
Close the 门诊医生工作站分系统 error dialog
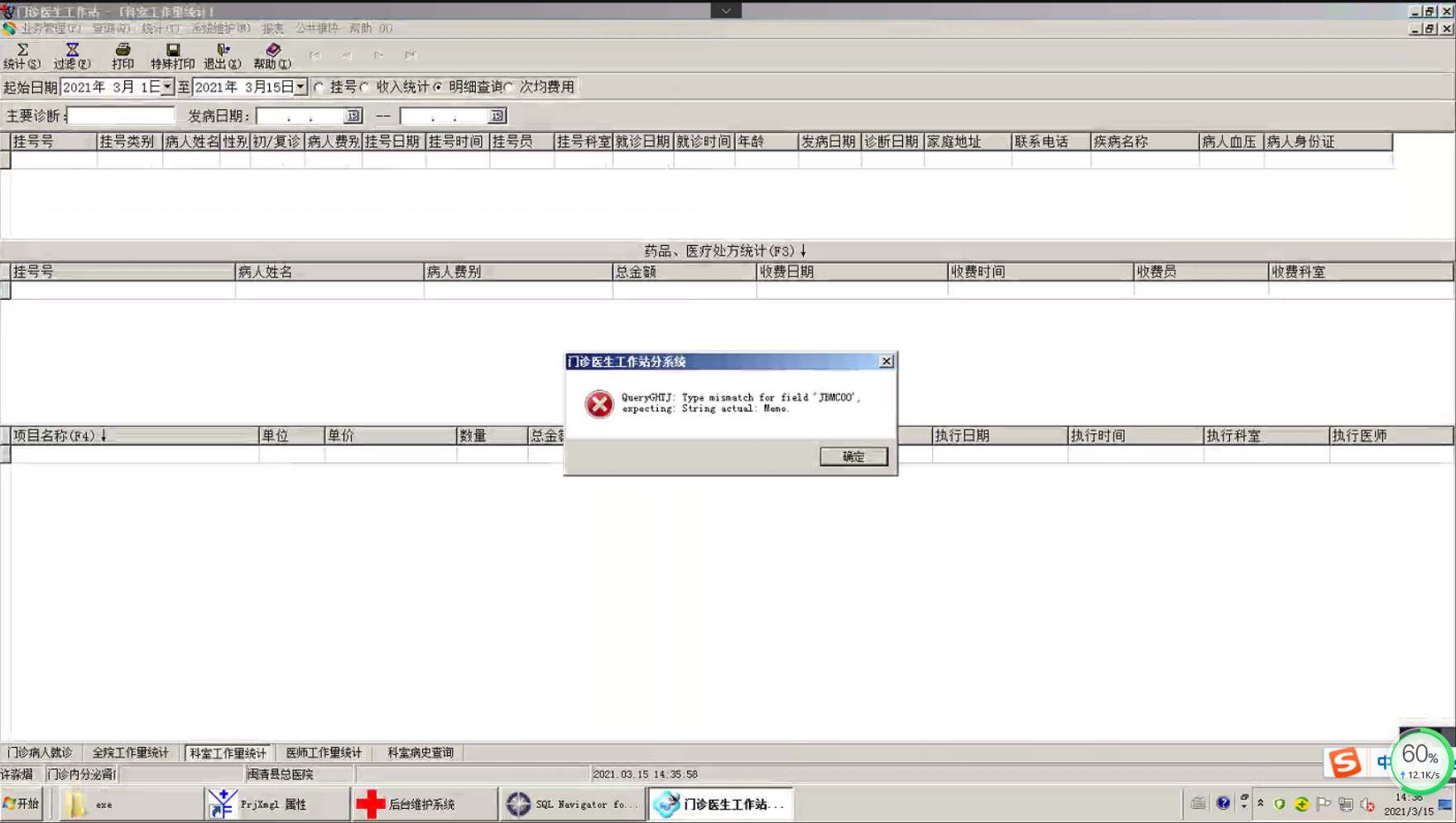(887, 362)
